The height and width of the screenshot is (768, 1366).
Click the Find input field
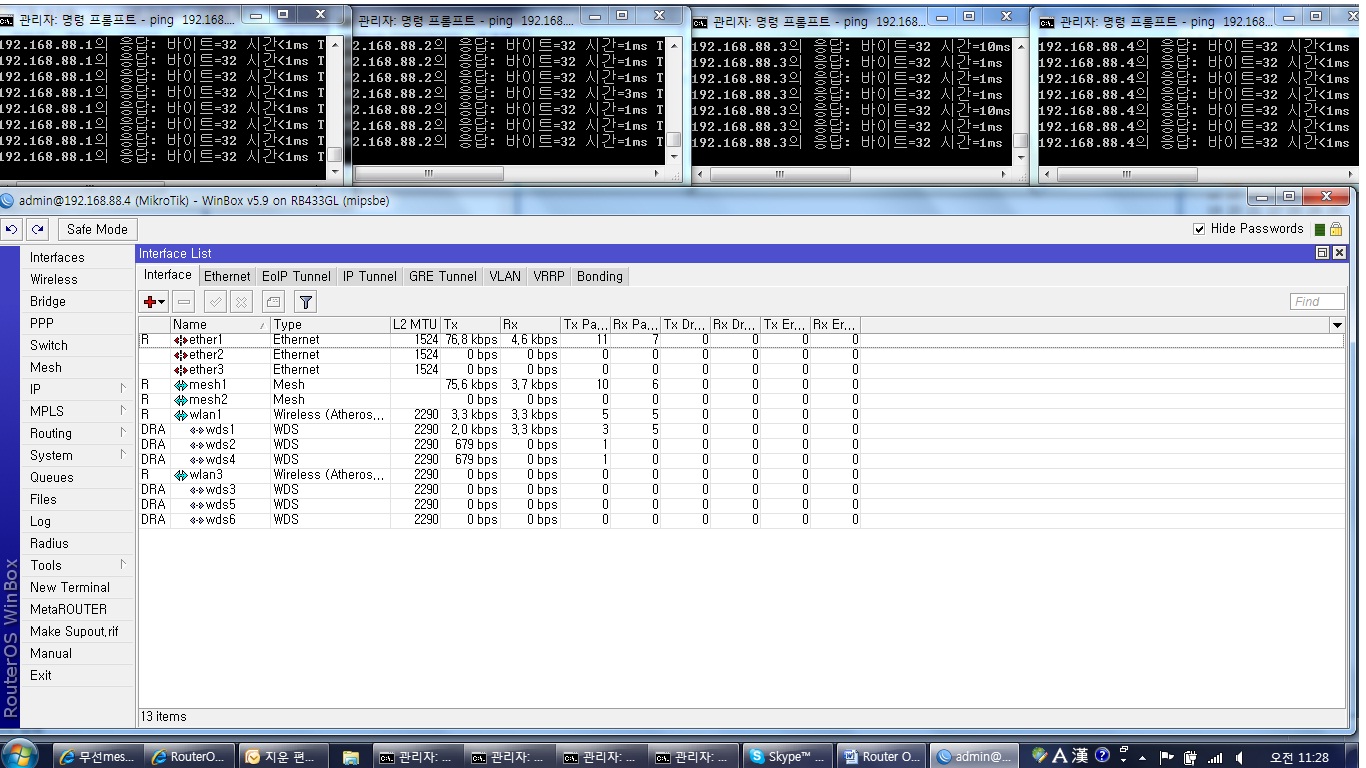1317,301
